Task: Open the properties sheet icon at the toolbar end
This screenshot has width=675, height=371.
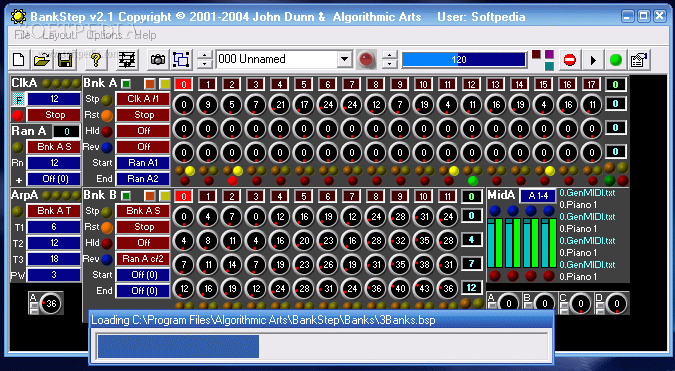Action: pos(639,60)
